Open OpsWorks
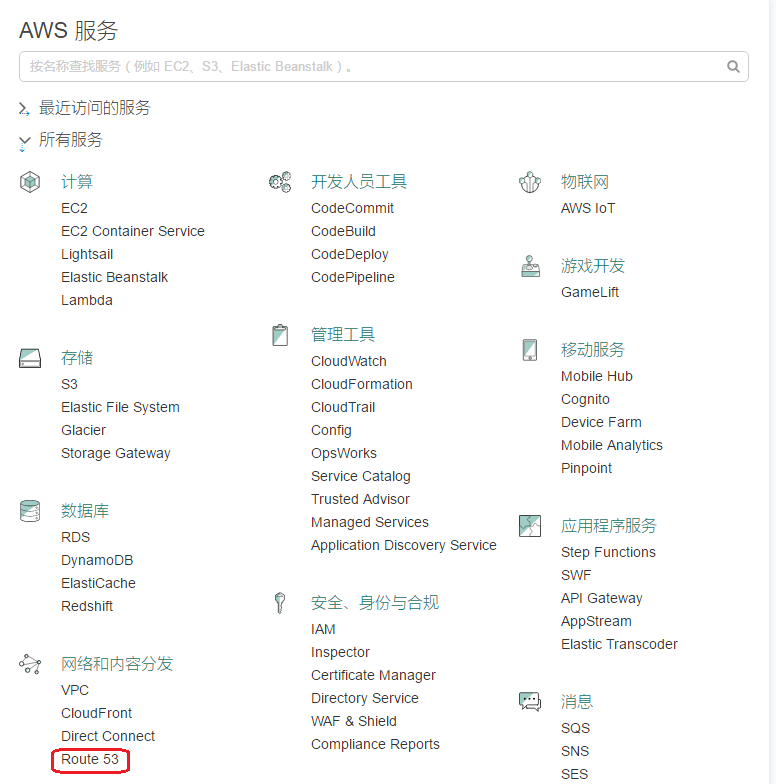 tap(344, 453)
